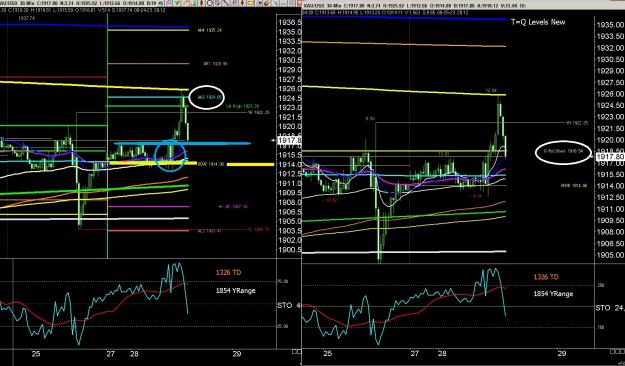Click date 28 on right chart time axis

[442, 354]
